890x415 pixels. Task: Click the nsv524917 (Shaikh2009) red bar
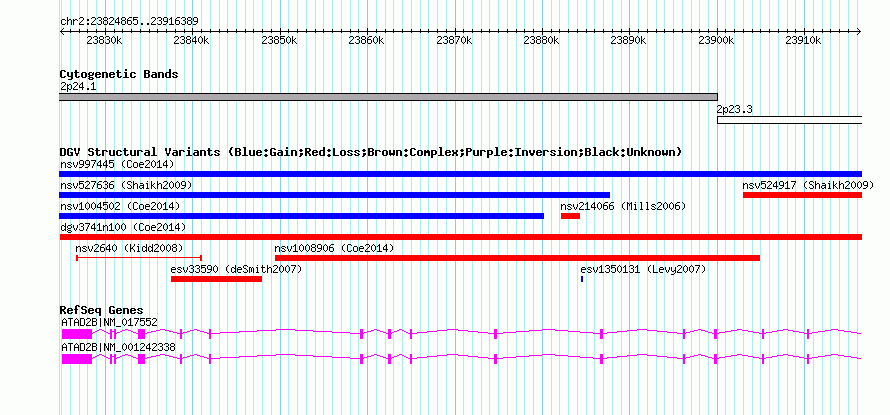tap(803, 195)
